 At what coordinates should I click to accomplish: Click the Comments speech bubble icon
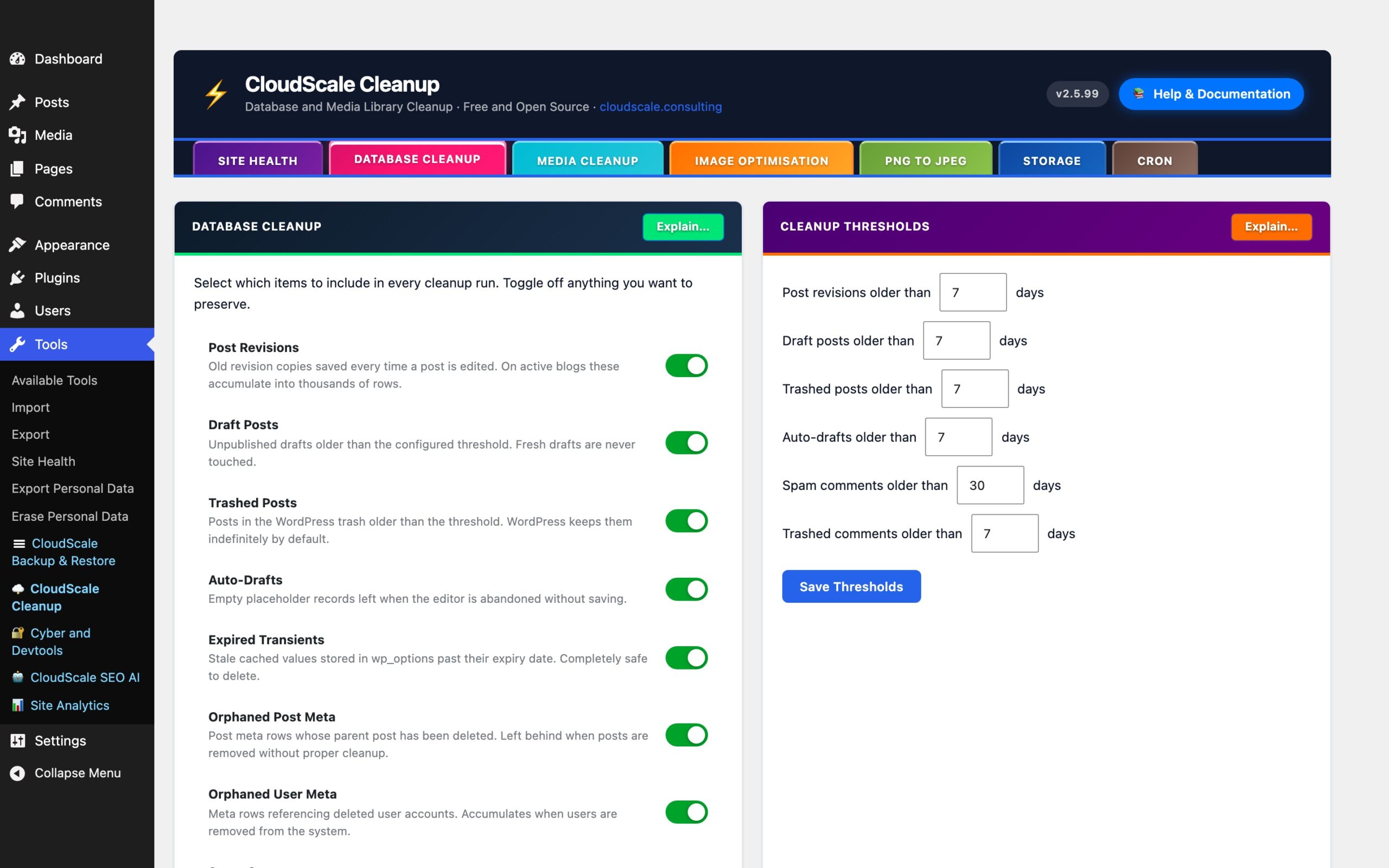coord(17,201)
